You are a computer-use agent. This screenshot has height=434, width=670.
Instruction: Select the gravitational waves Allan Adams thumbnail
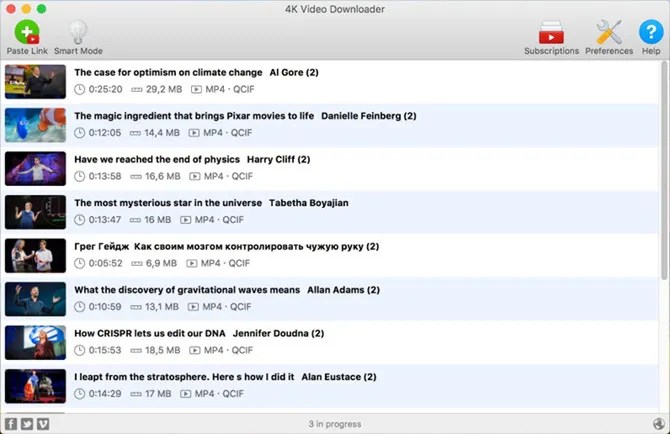[x=35, y=299]
